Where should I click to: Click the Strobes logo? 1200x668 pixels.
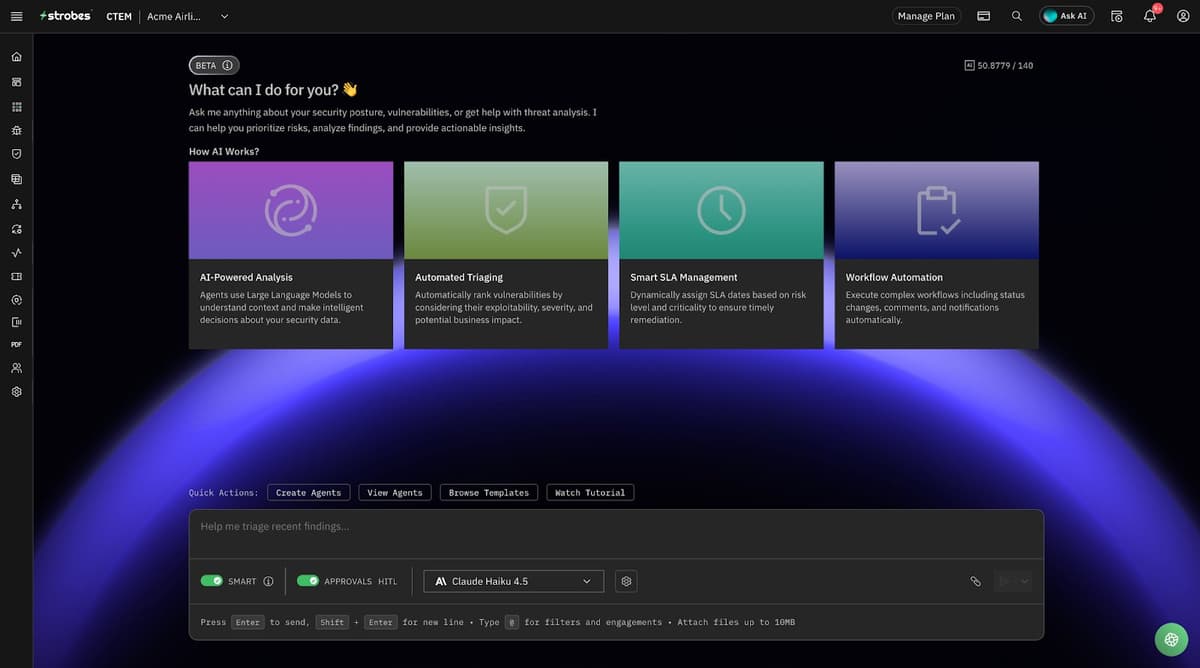click(x=65, y=16)
